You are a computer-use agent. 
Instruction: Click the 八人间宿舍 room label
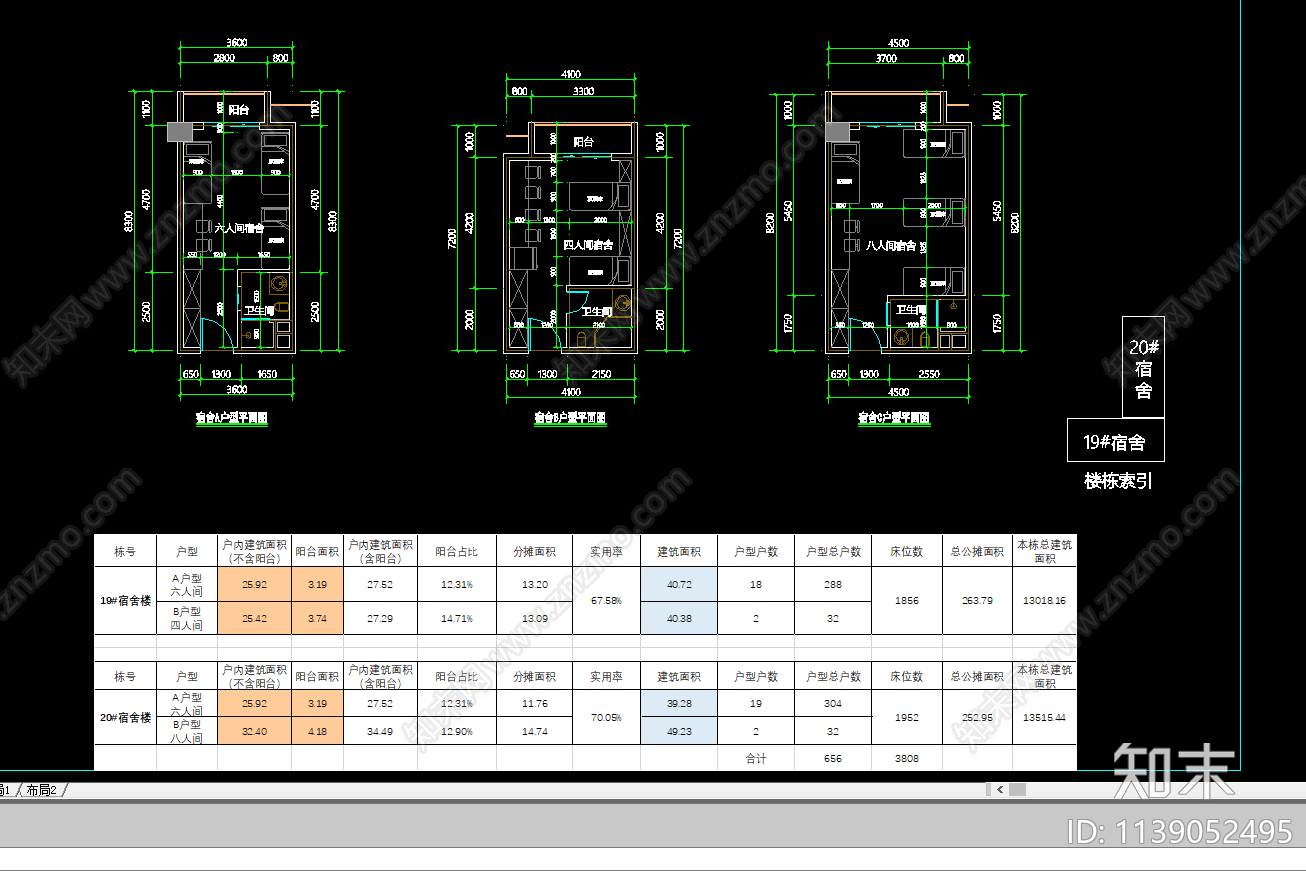click(890, 245)
